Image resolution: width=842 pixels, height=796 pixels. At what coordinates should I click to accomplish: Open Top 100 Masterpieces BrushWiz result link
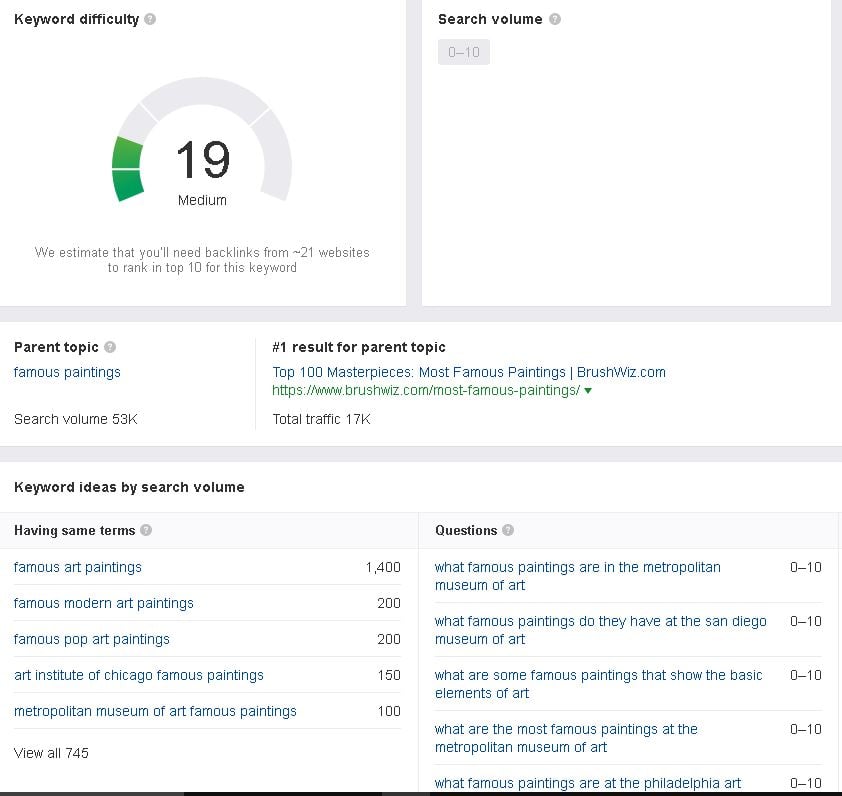point(469,372)
